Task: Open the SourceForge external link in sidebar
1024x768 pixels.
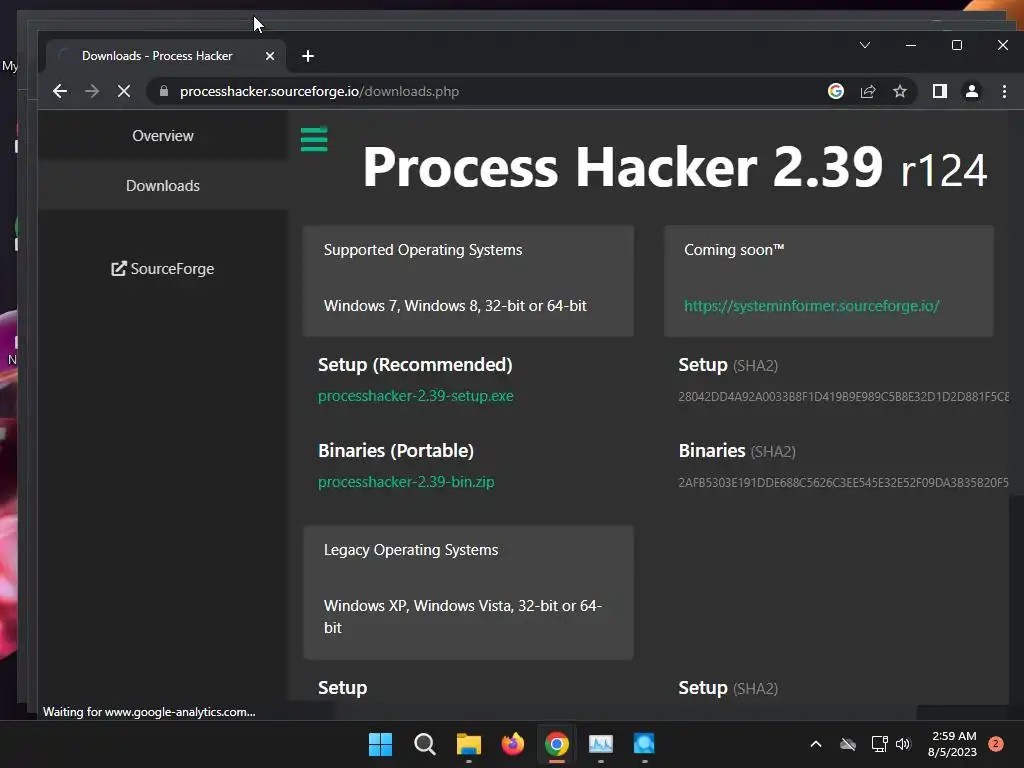Action: (x=163, y=268)
